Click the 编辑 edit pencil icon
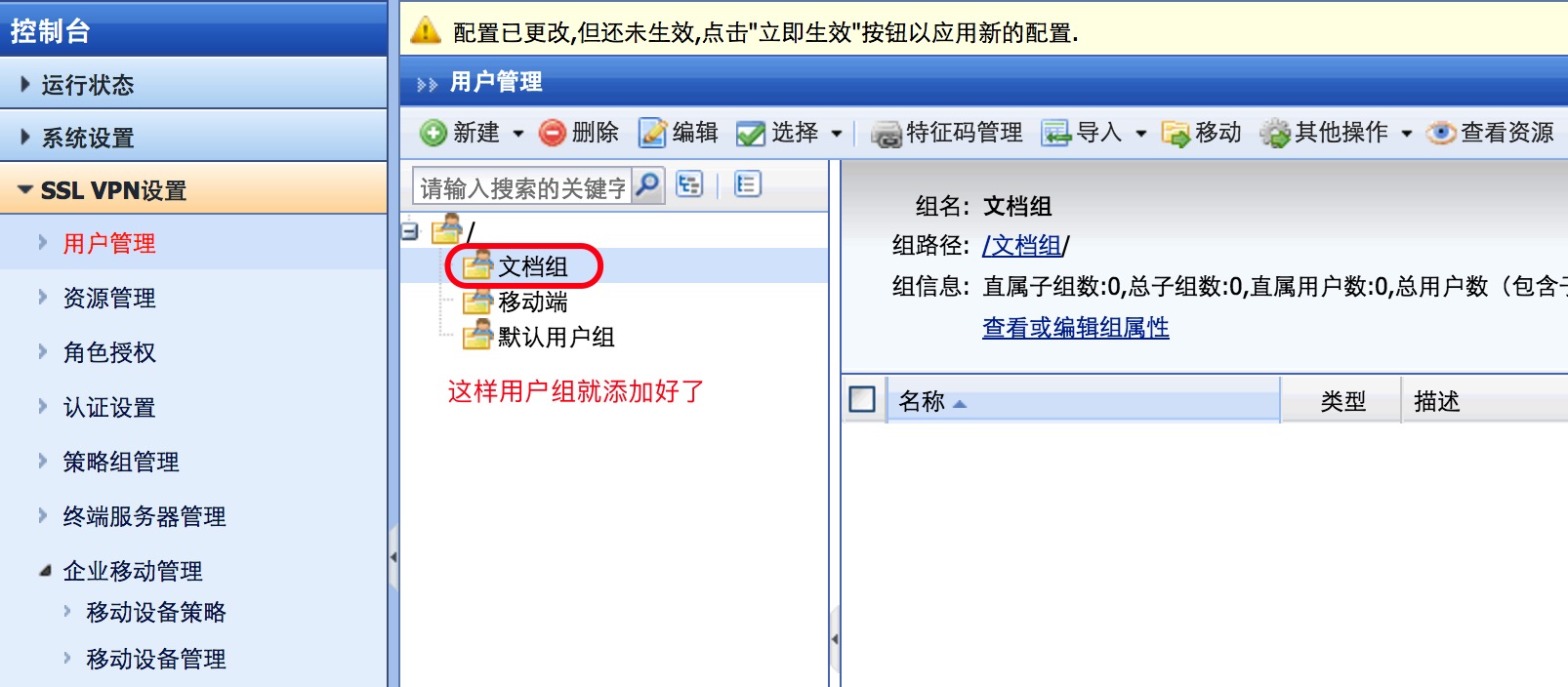Image resolution: width=1568 pixels, height=687 pixels. coord(652,133)
